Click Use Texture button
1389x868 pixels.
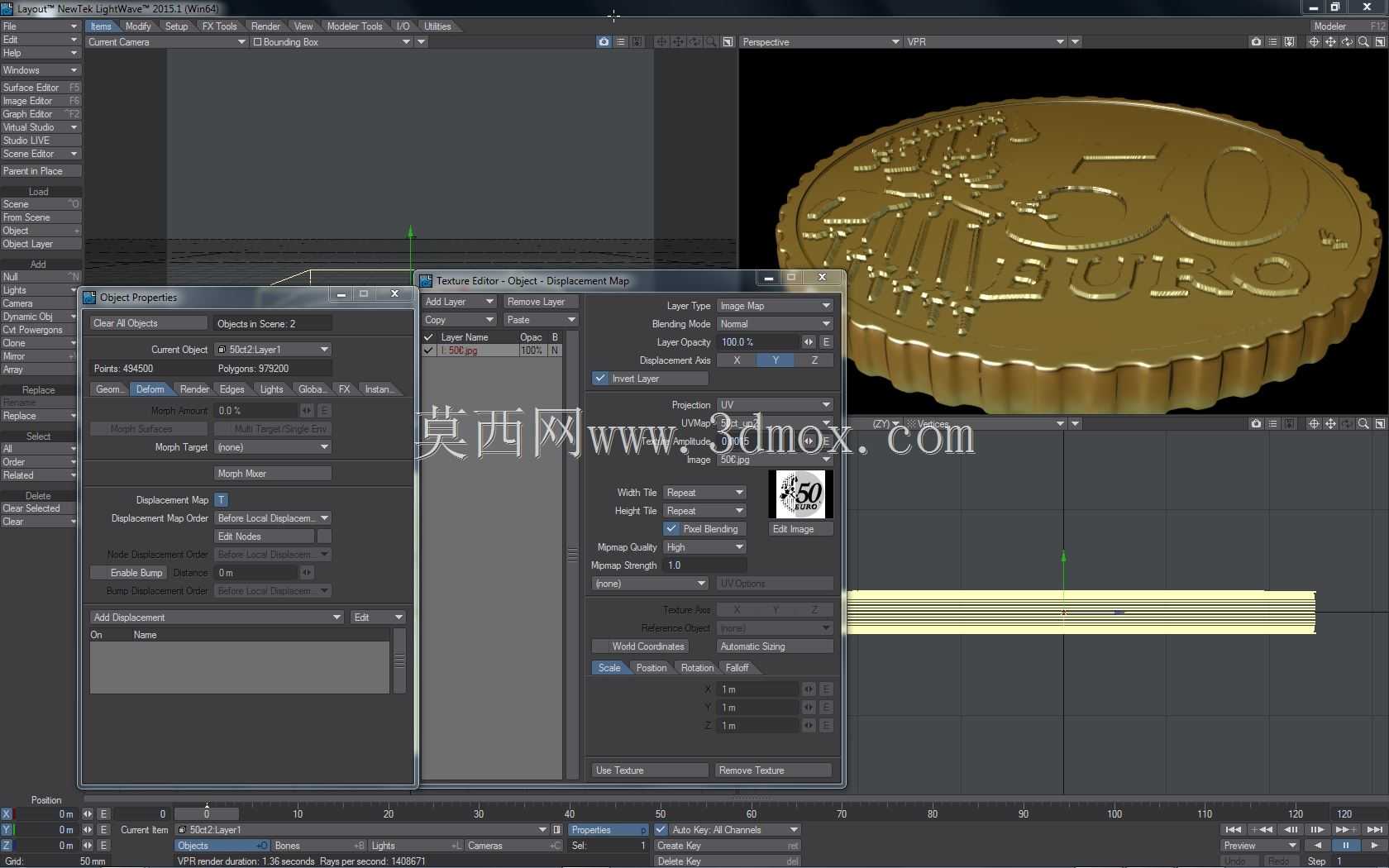click(x=650, y=770)
